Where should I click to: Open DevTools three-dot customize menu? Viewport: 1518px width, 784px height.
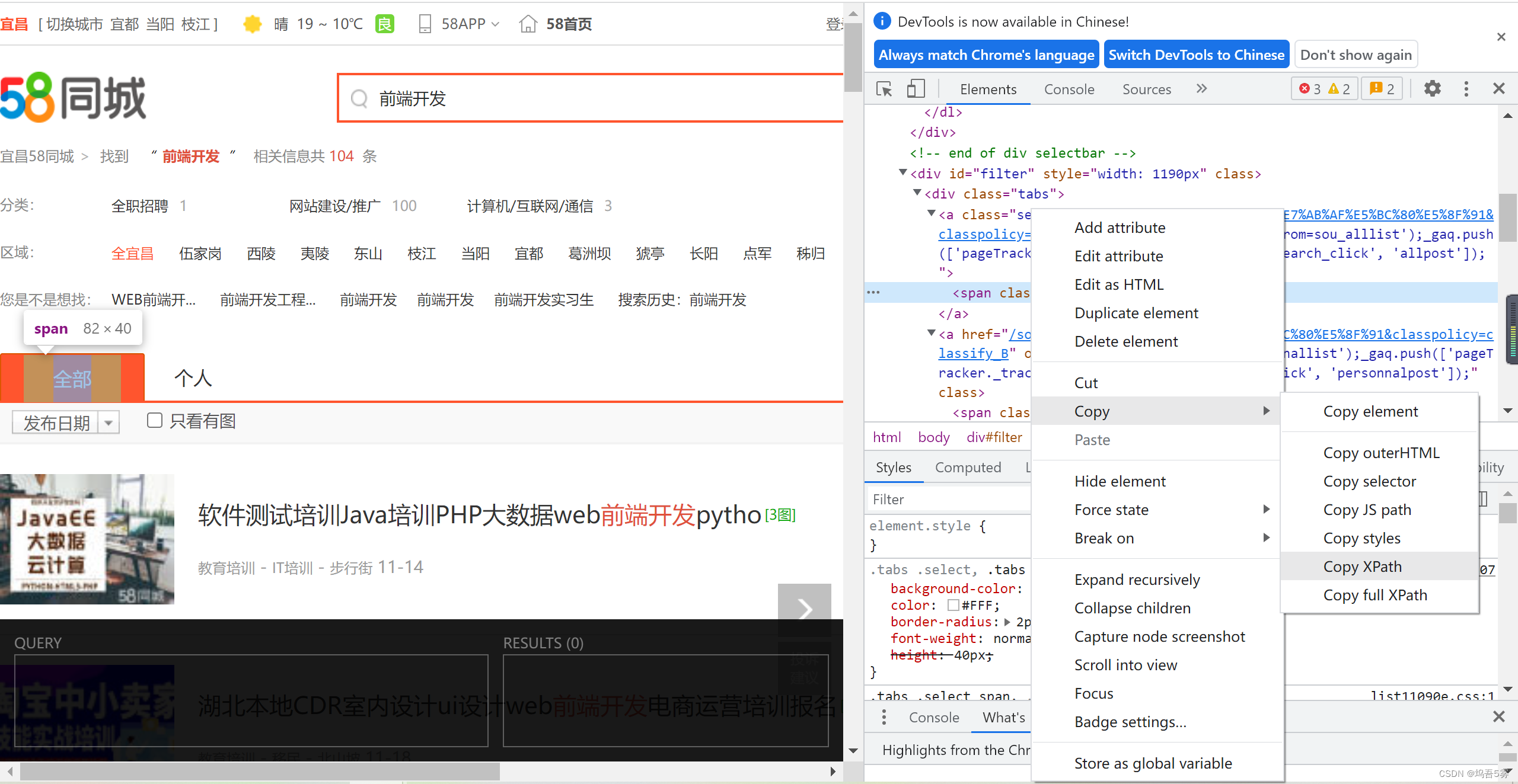[x=1466, y=89]
